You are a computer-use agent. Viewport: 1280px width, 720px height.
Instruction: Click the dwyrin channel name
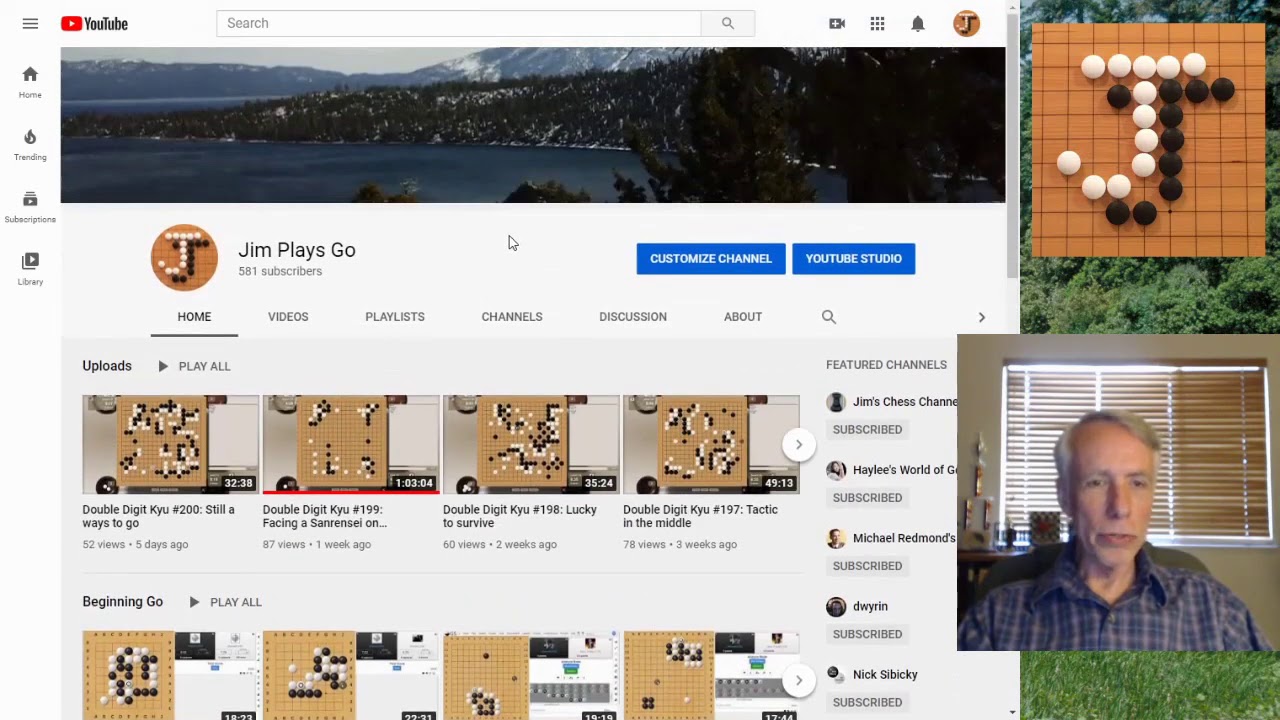870,606
